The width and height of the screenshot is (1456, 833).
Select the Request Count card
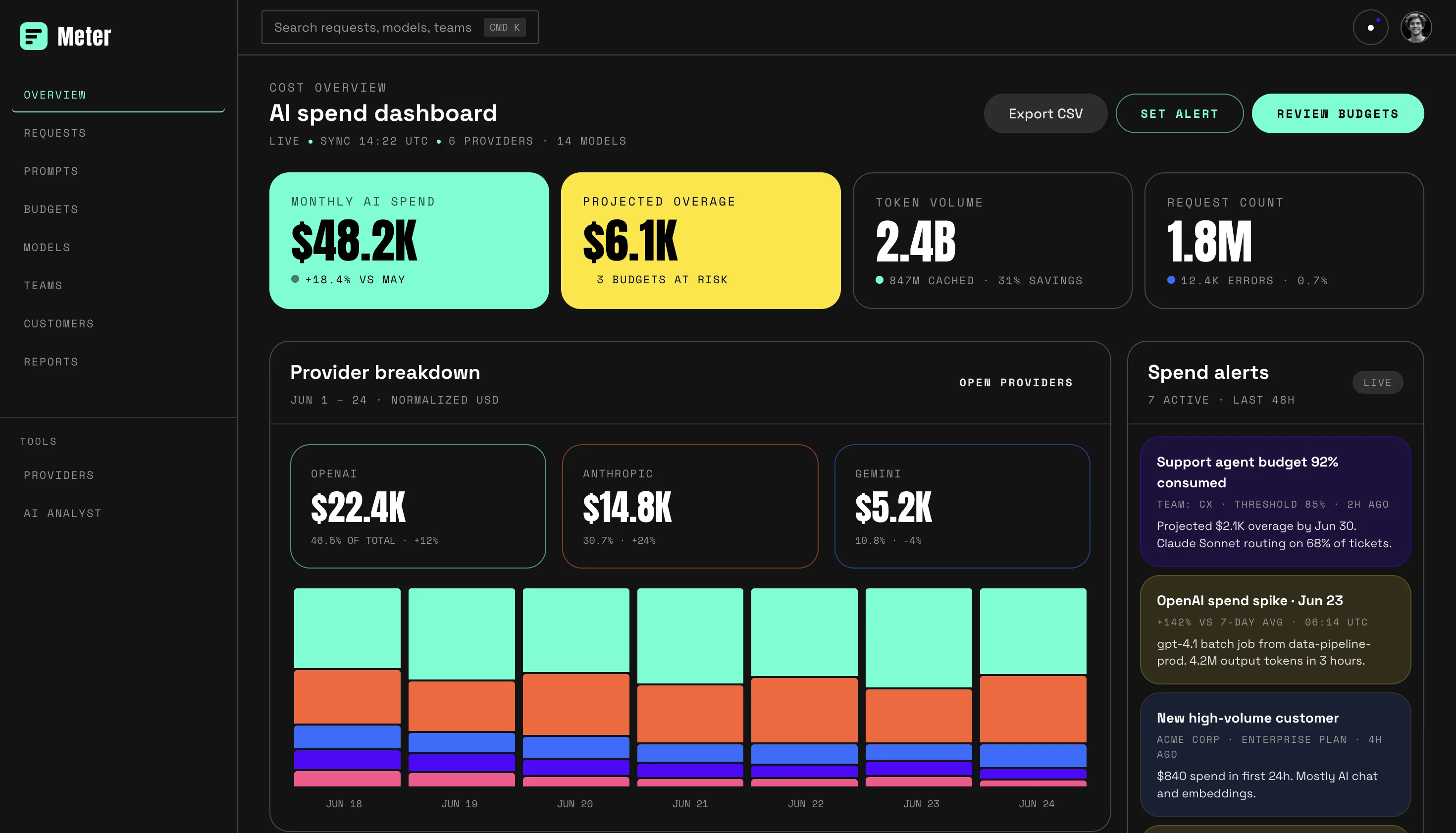click(x=1284, y=241)
